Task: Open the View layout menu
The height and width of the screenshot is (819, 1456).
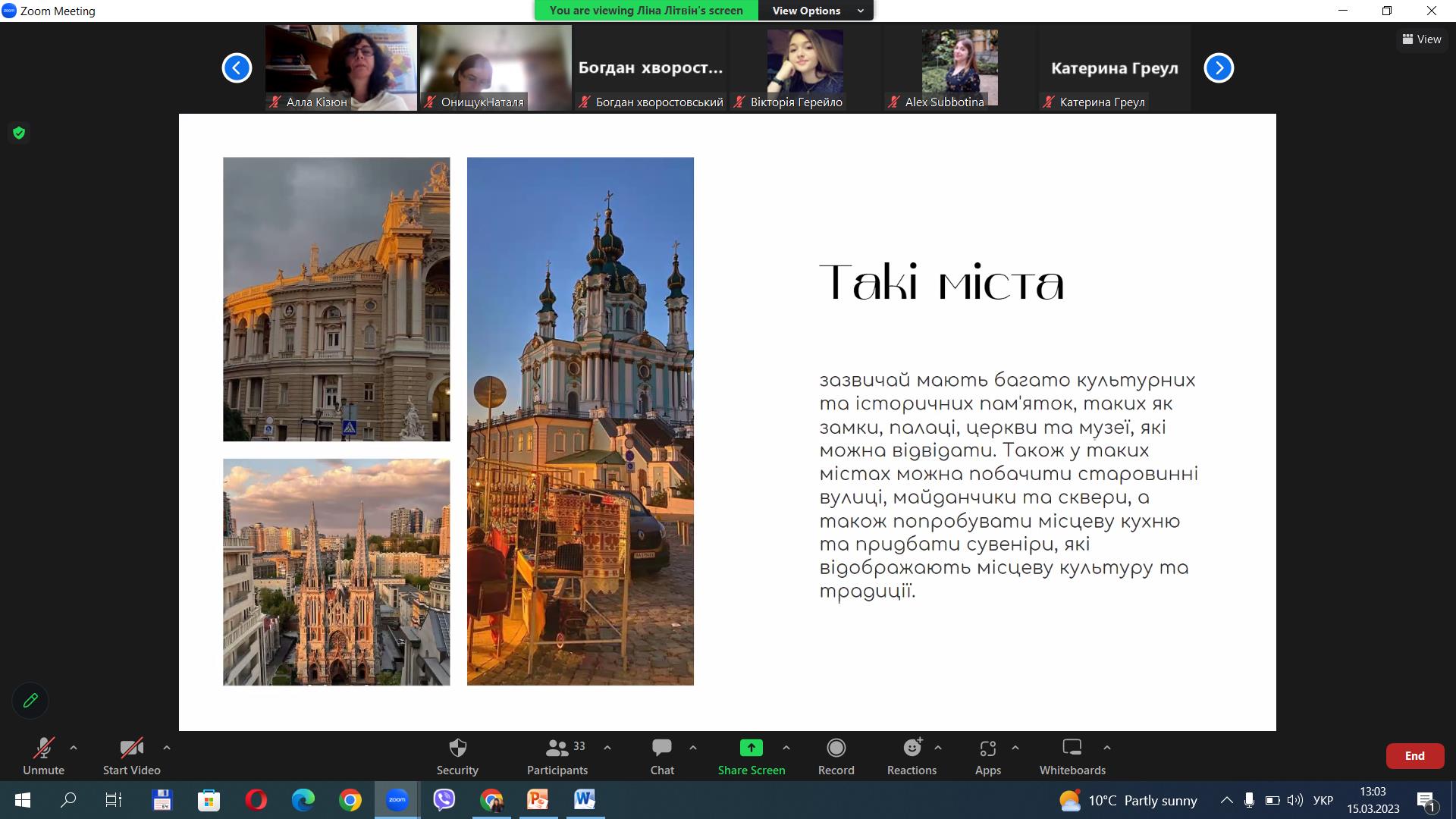Action: (x=1421, y=39)
